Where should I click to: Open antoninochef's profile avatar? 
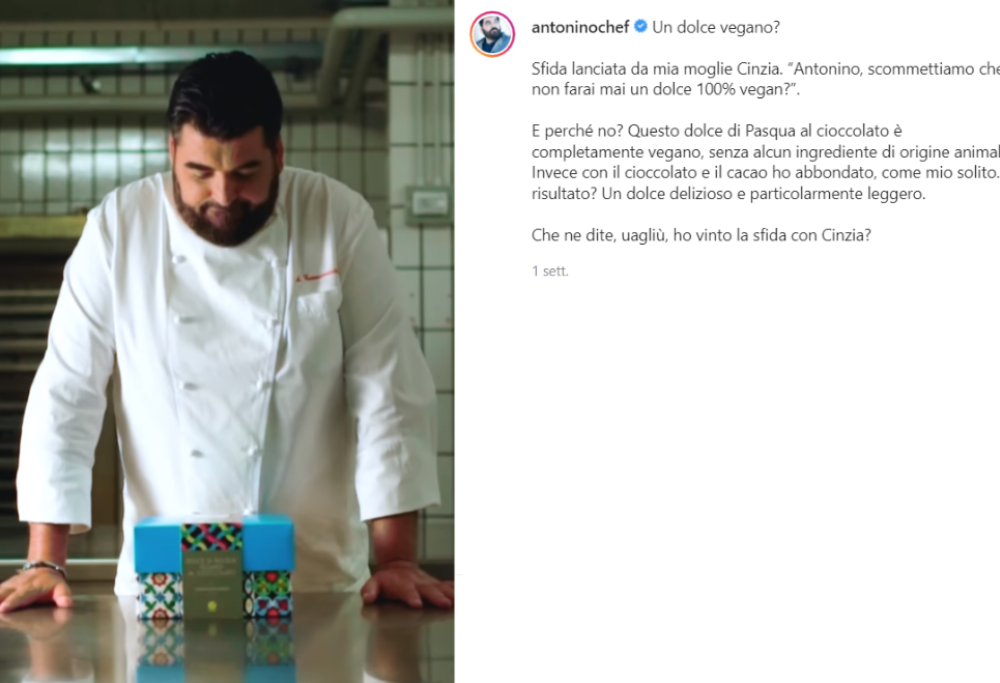(492, 34)
